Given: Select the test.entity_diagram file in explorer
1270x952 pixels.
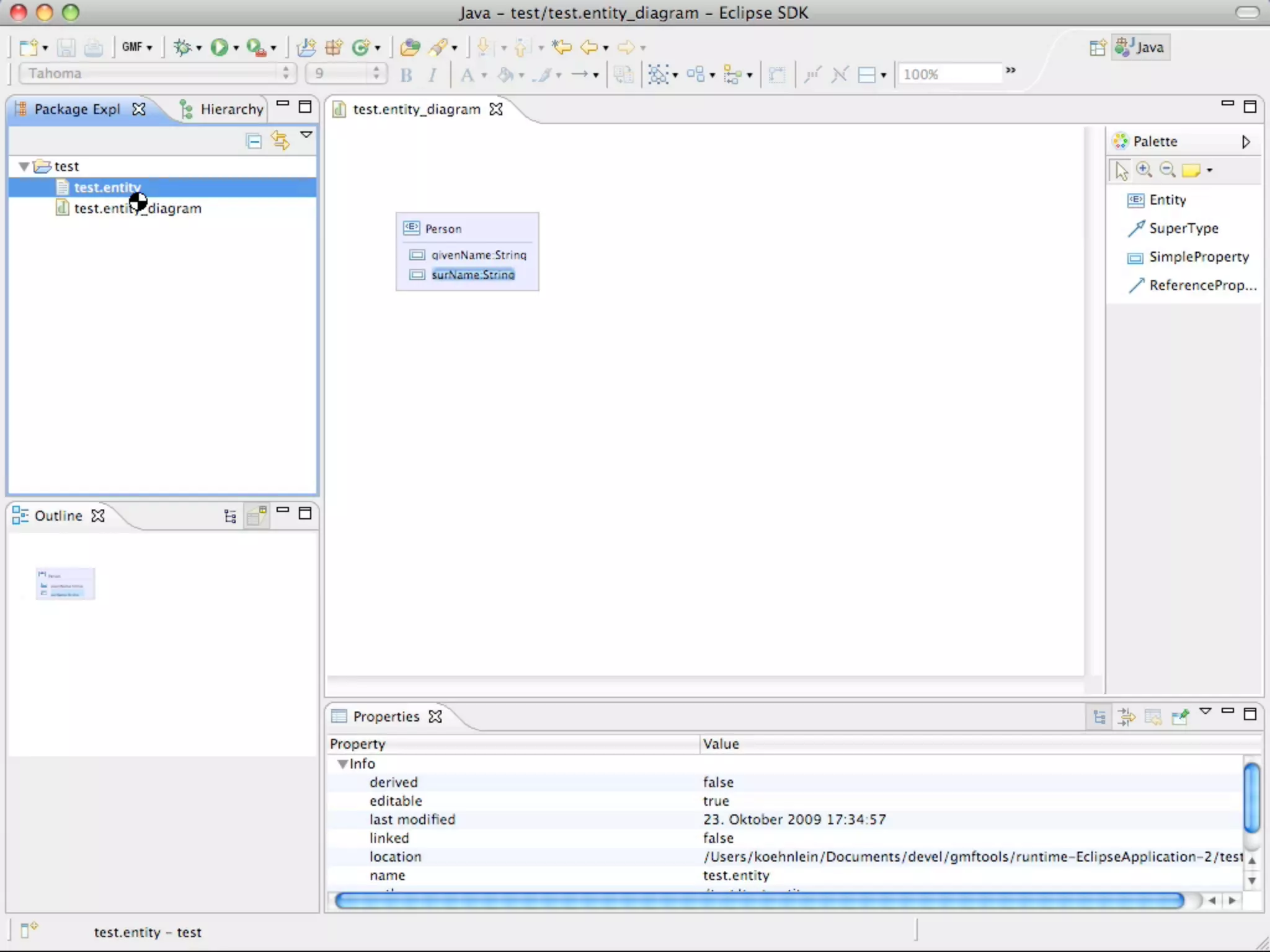Looking at the screenshot, I should coord(138,208).
